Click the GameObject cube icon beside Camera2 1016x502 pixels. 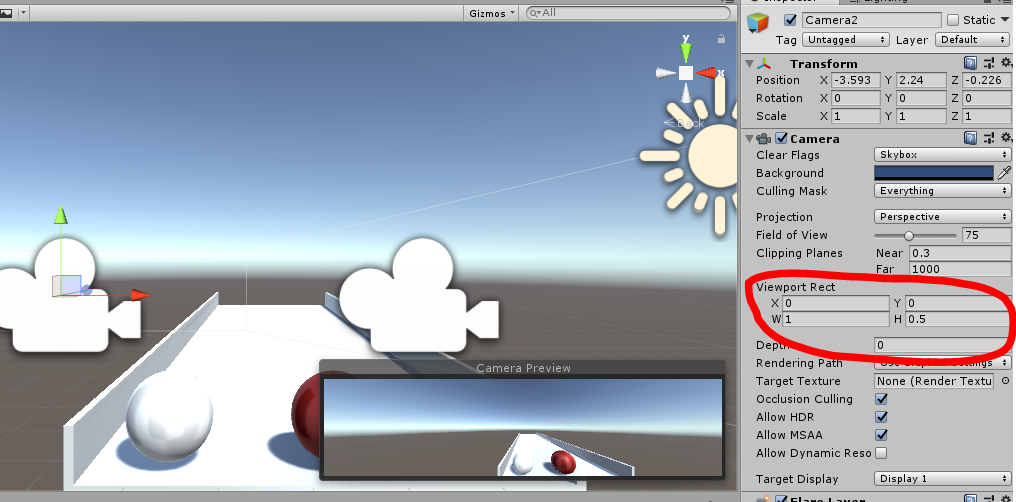tap(757, 23)
